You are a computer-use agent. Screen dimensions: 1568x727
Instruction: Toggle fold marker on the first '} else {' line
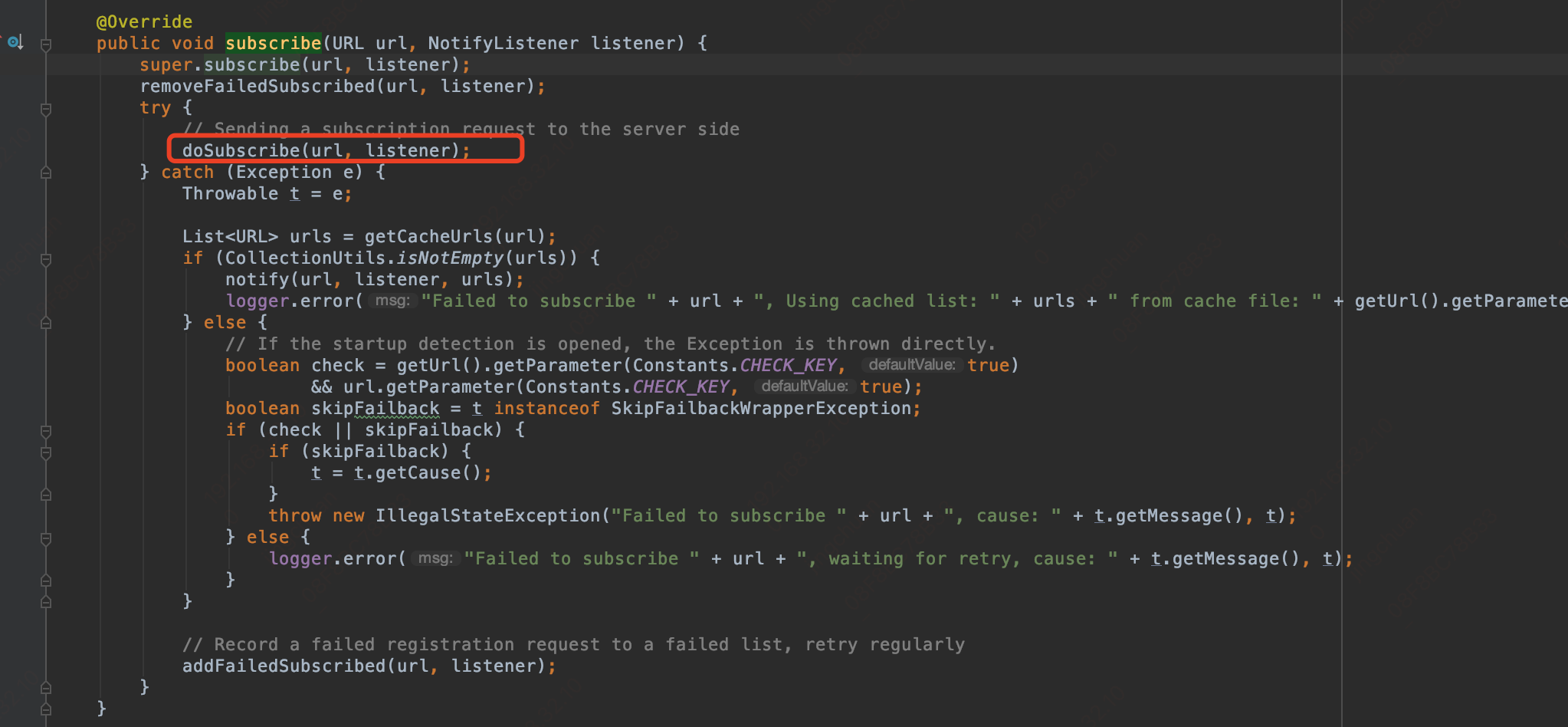[46, 323]
